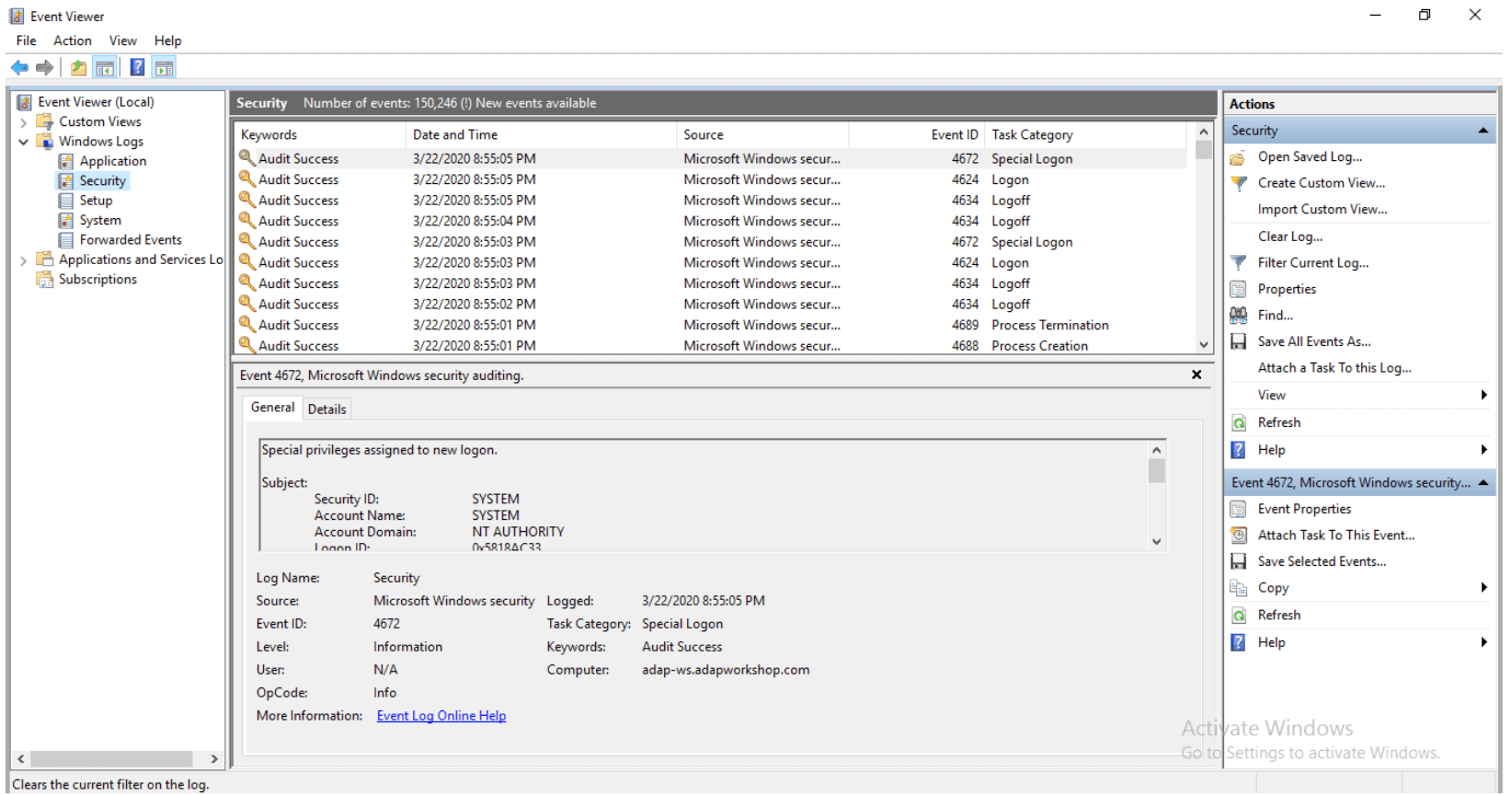Click event list scrollbar down arrow
The height and width of the screenshot is (795, 1512).
(1204, 345)
